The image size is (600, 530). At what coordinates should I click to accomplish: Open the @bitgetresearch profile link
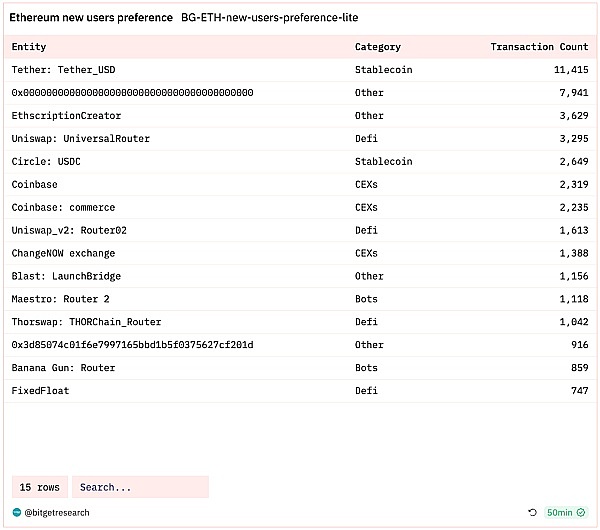(x=58, y=512)
